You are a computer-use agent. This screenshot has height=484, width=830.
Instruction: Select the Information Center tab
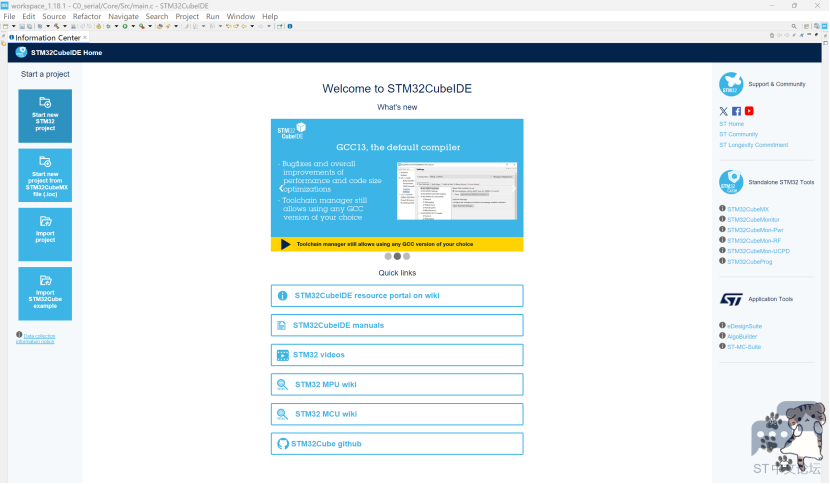[48, 38]
